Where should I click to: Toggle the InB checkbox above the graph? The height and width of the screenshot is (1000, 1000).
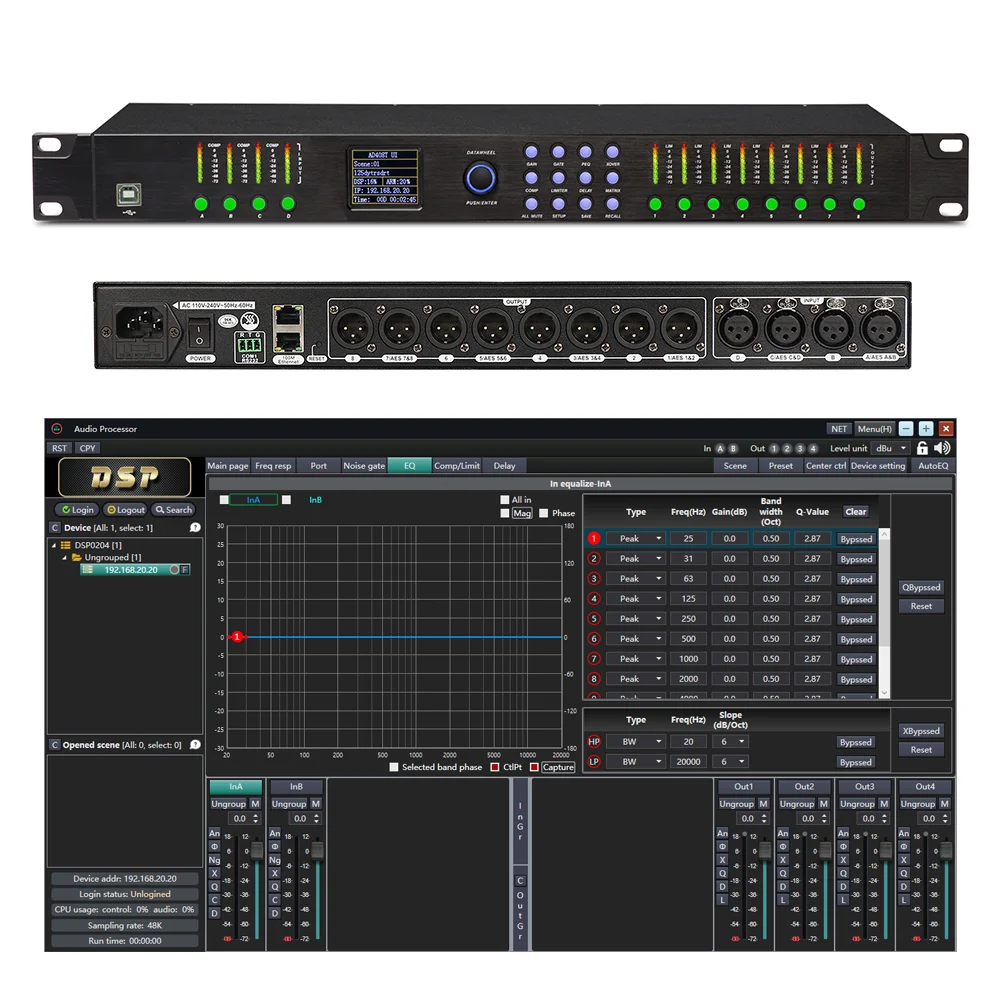pos(286,500)
